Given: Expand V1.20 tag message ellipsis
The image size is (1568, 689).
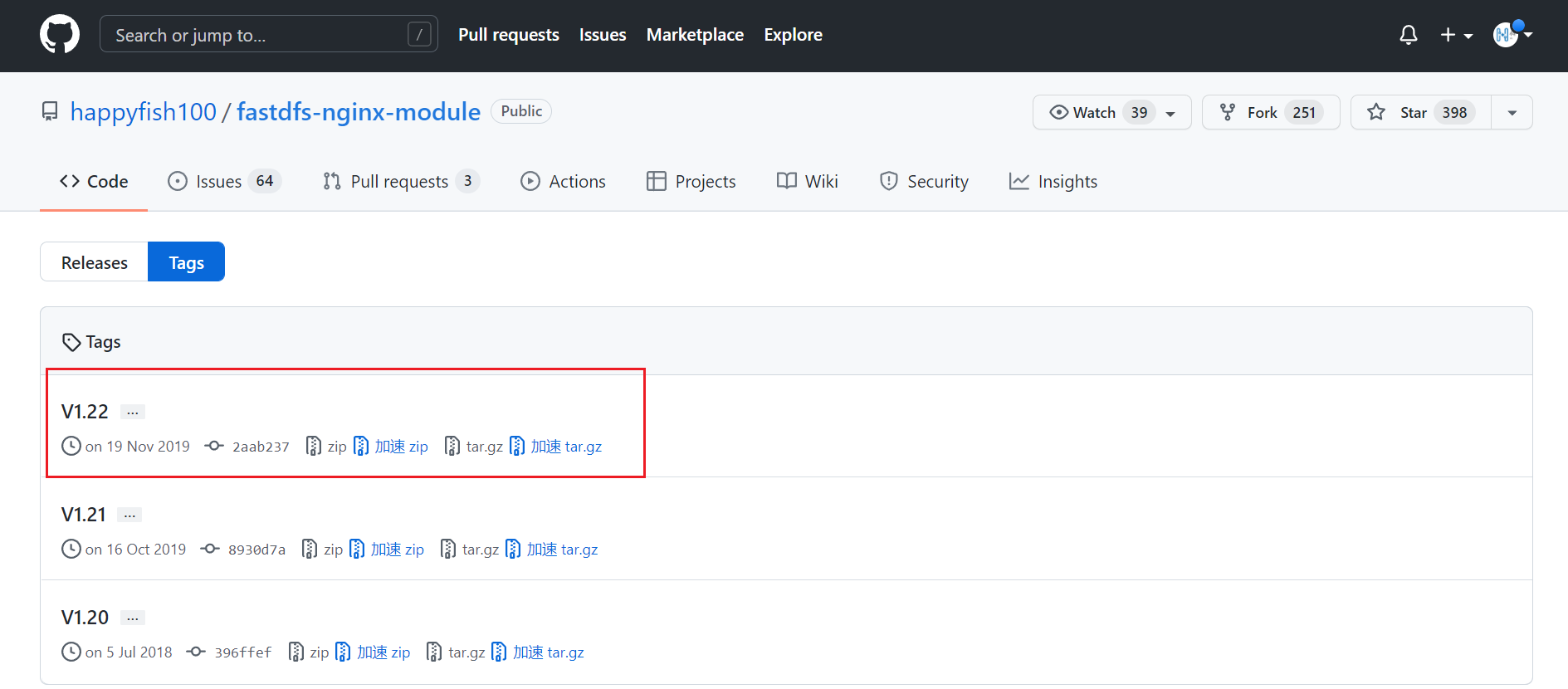Looking at the screenshot, I should pos(133,618).
